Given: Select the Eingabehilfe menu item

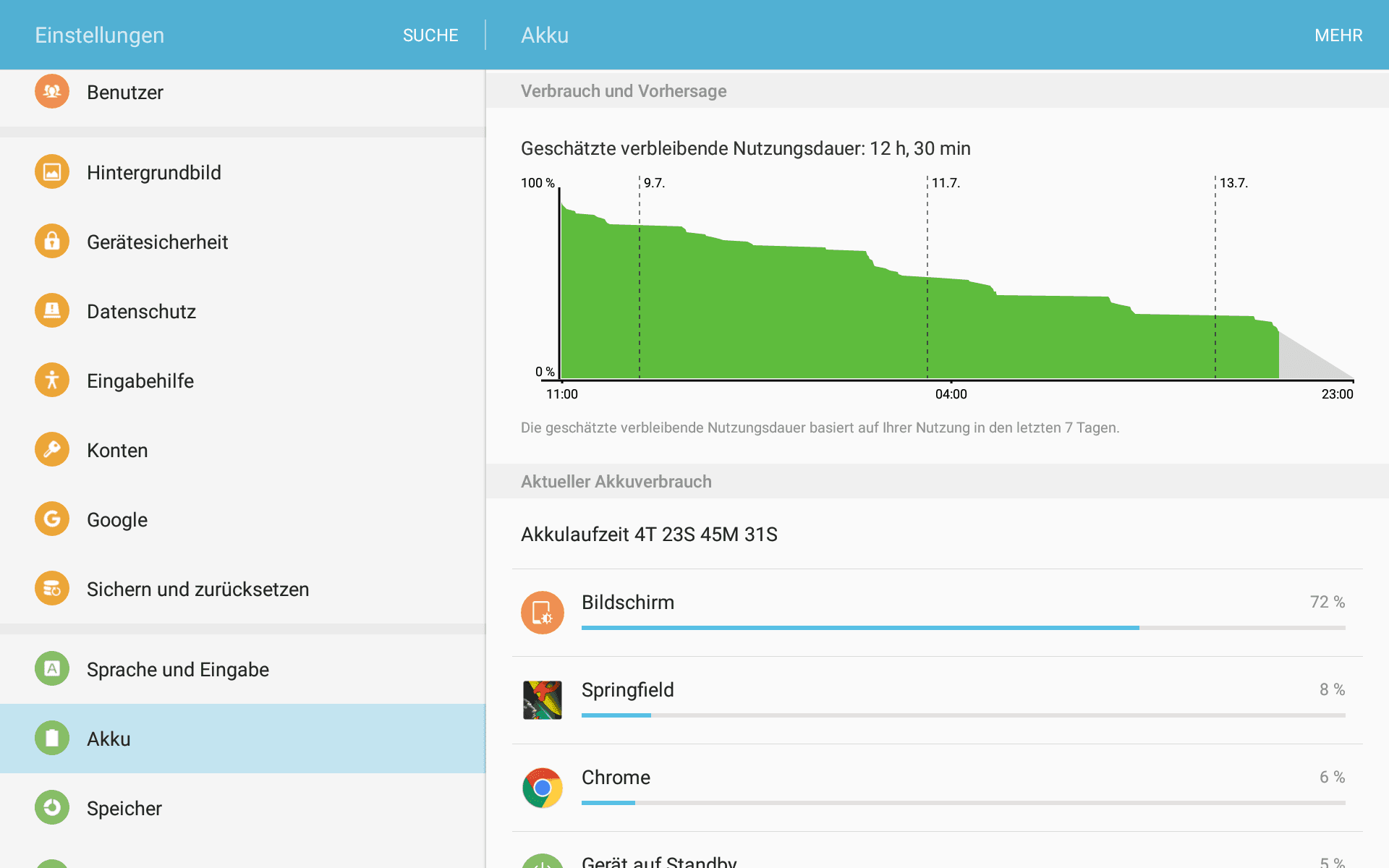Looking at the screenshot, I should tap(242, 380).
